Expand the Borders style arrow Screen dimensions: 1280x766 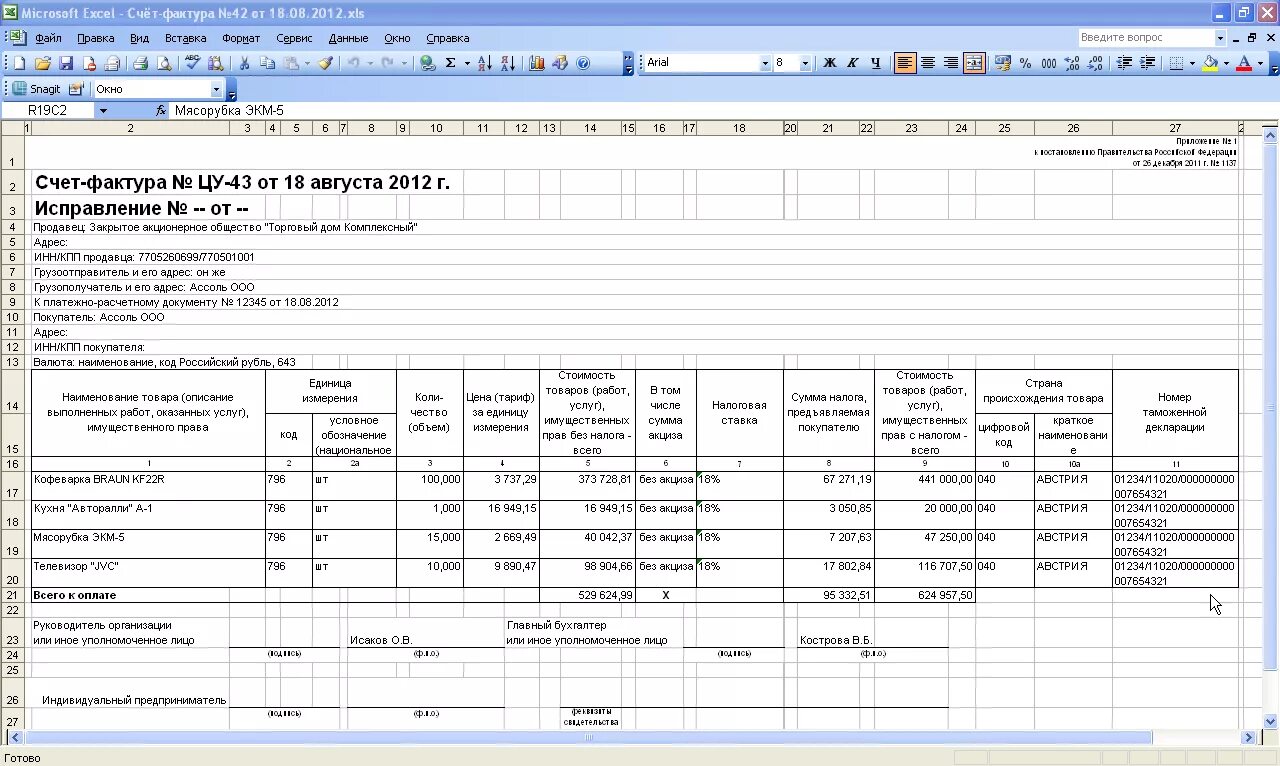pyautogui.click(x=1191, y=63)
